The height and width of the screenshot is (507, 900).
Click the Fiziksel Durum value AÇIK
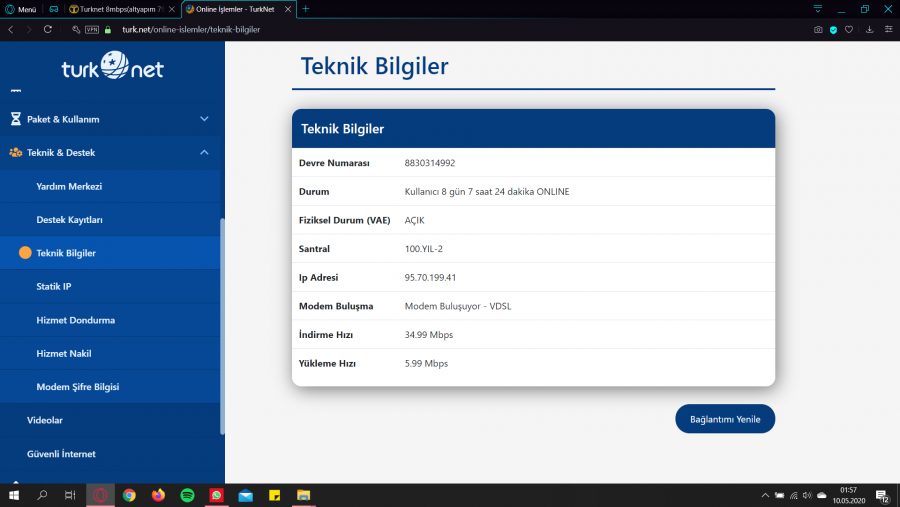click(414, 220)
